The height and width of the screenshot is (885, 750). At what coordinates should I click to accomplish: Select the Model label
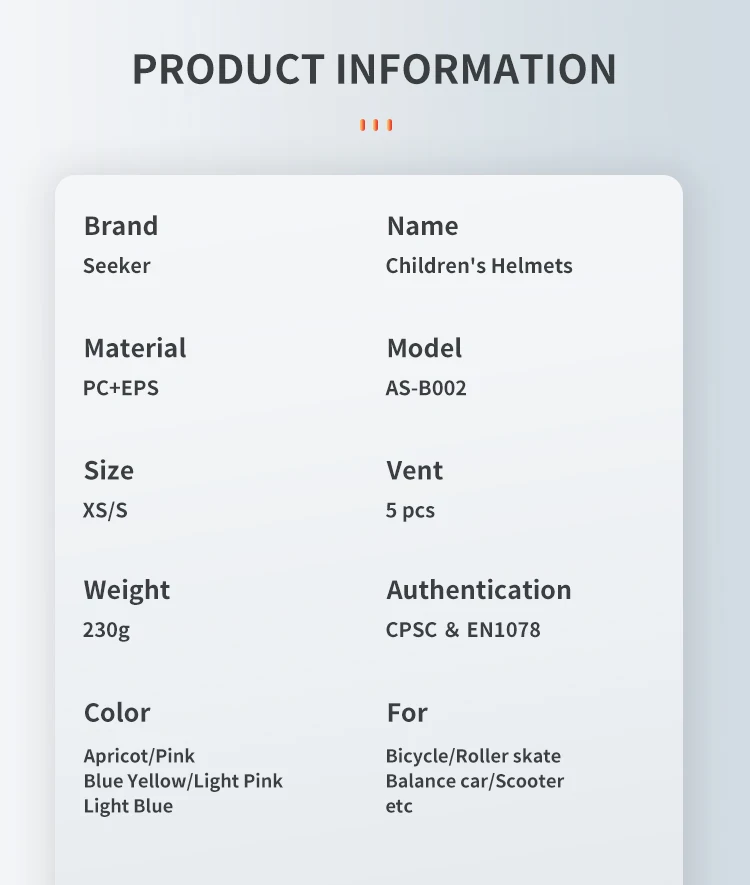click(x=424, y=348)
